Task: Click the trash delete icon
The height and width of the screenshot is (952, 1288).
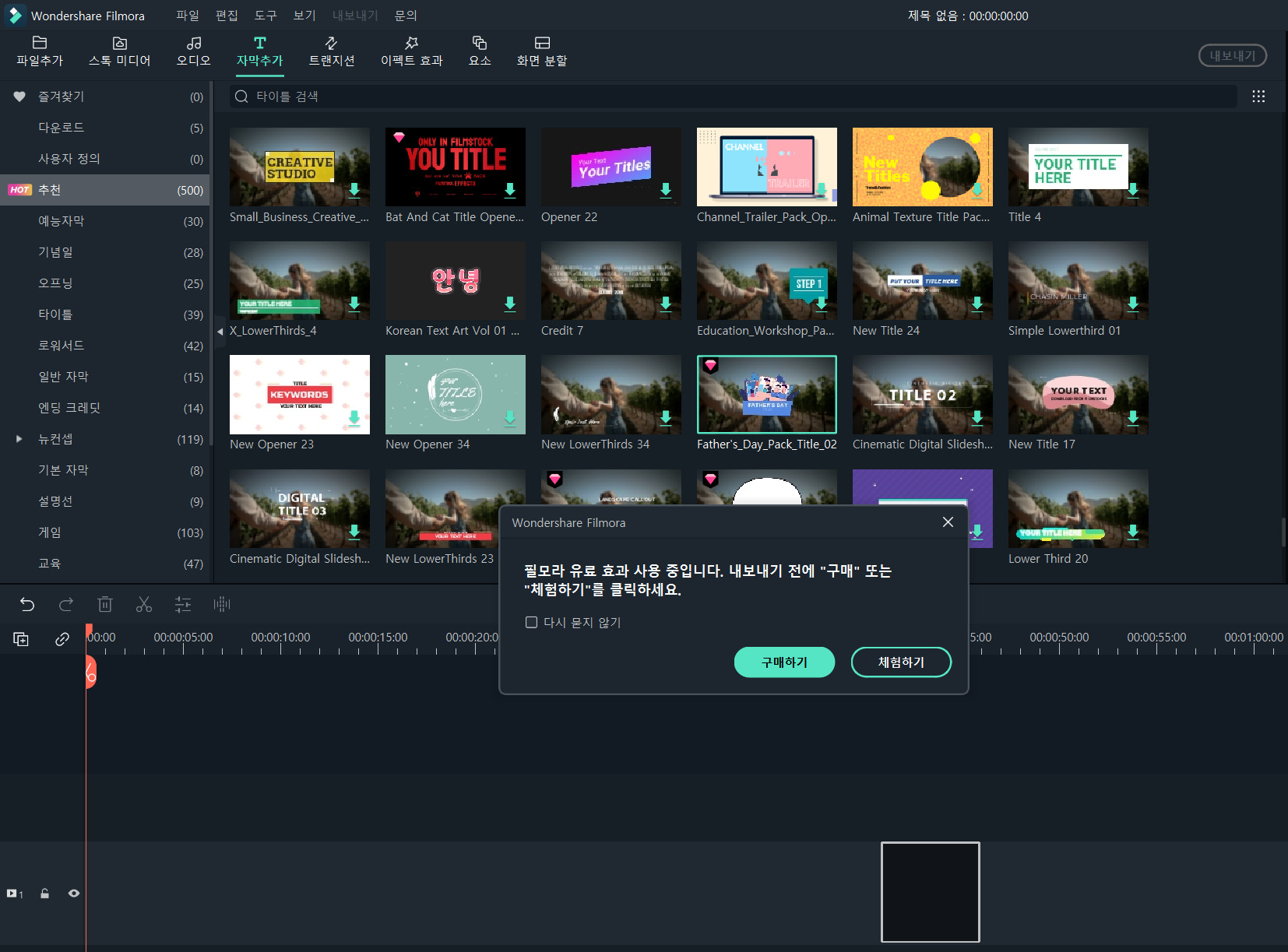Action: coord(105,604)
